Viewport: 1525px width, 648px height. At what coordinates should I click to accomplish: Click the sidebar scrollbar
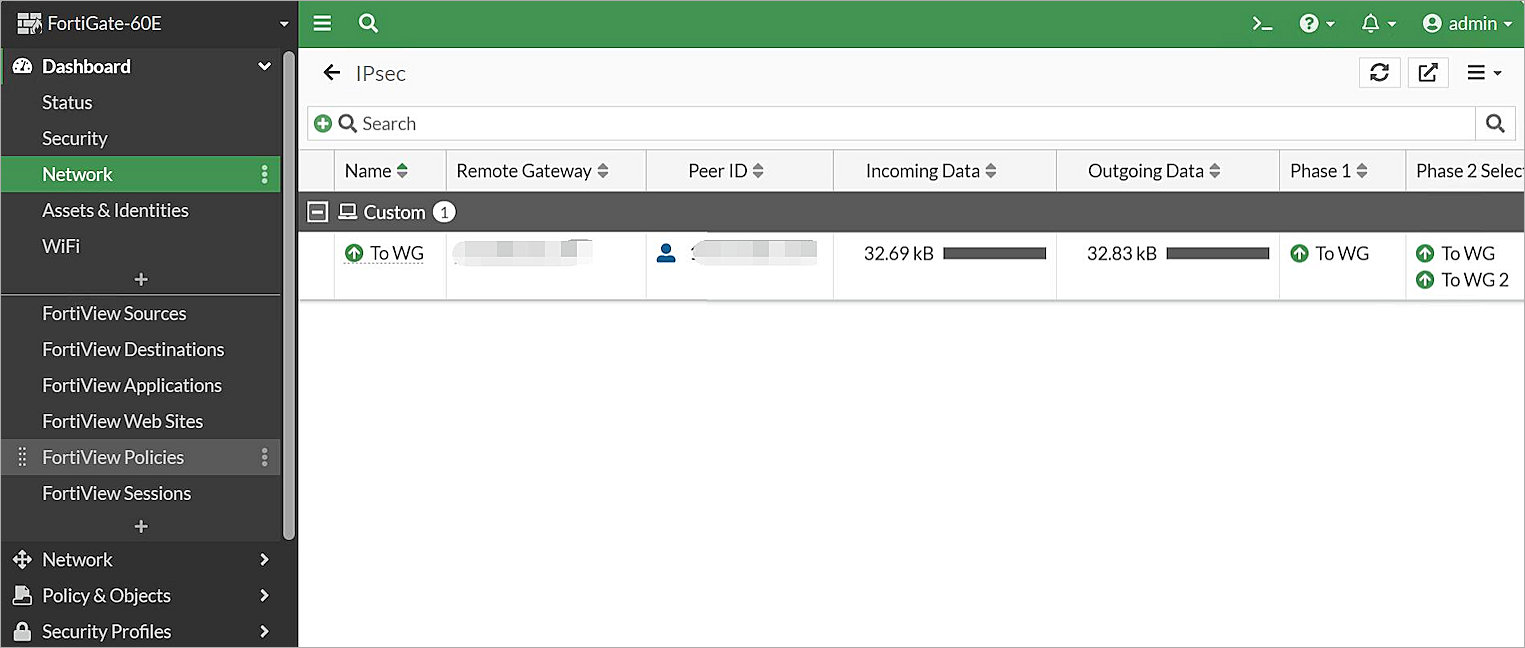289,295
